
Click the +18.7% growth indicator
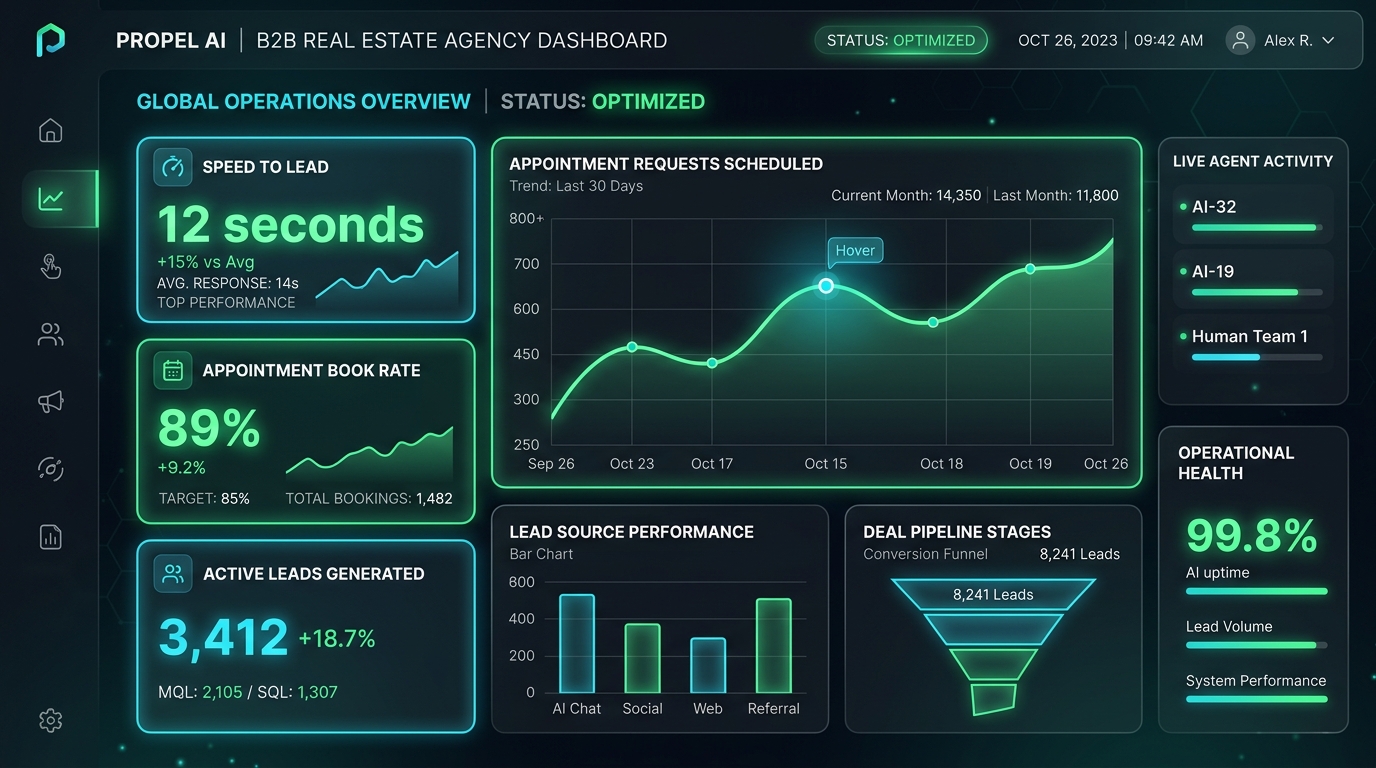[x=337, y=639]
